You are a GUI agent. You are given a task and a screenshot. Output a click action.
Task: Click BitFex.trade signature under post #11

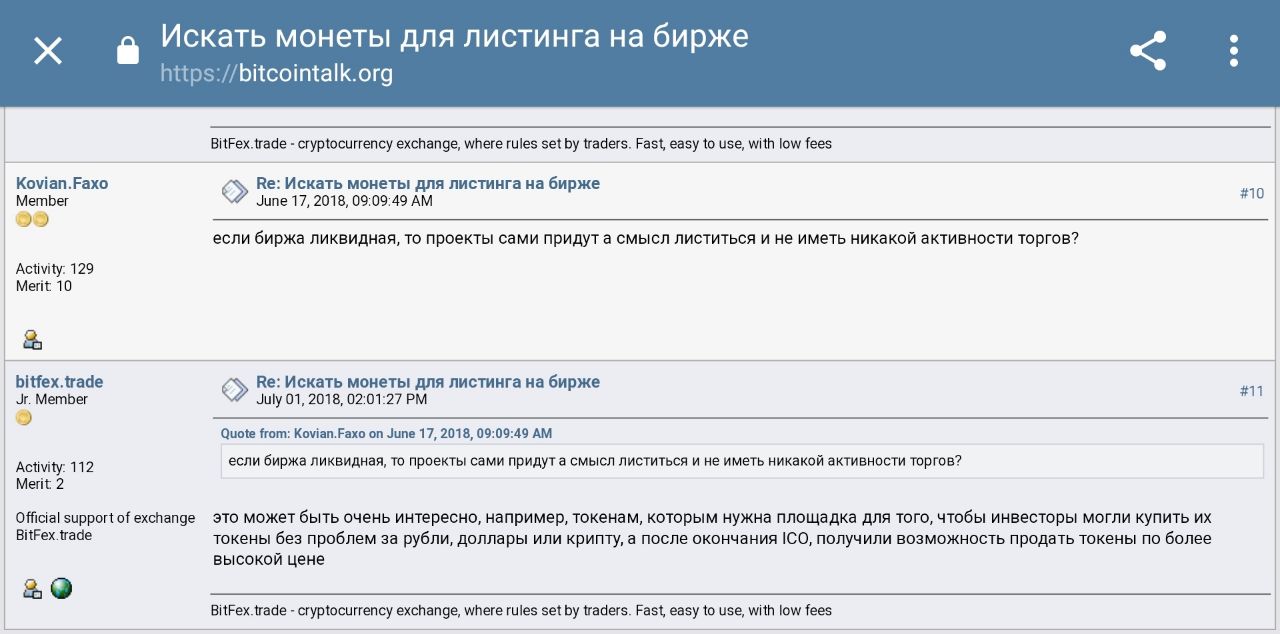[521, 610]
